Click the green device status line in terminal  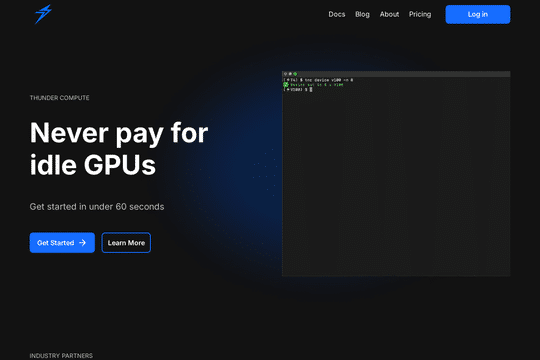click(313, 84)
